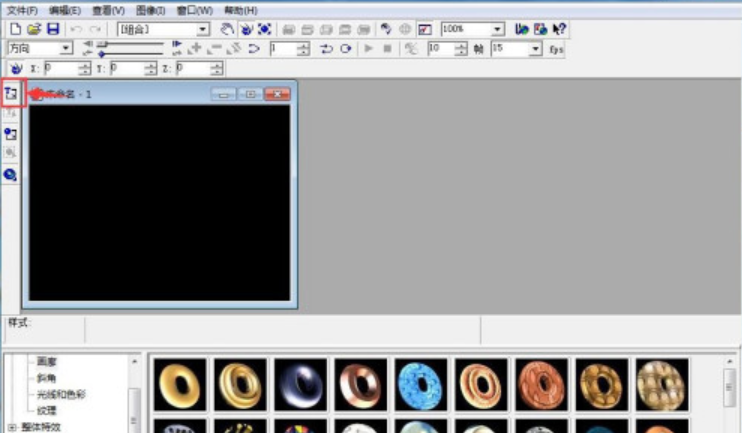Stop the animation playback

click(387, 49)
